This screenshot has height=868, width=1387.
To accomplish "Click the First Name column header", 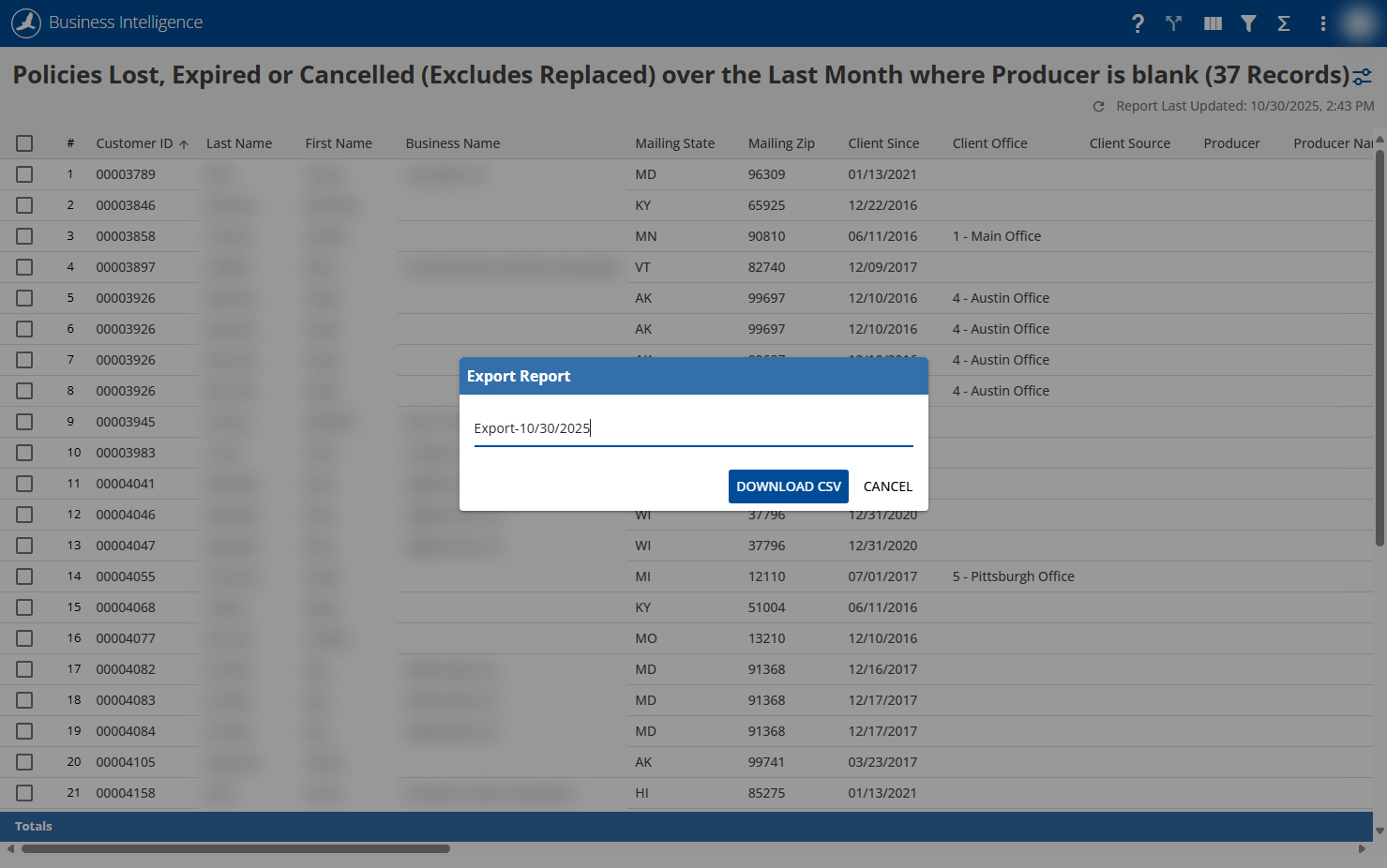I will (x=339, y=143).
